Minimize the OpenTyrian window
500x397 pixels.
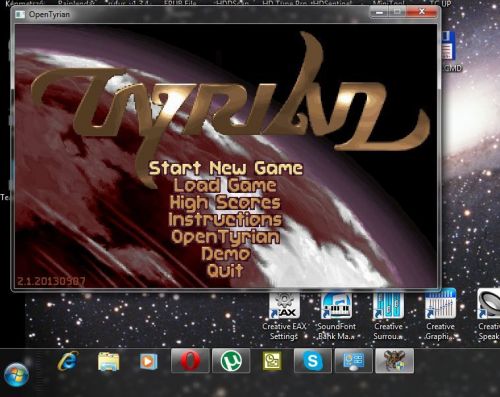pyautogui.click(x=379, y=12)
